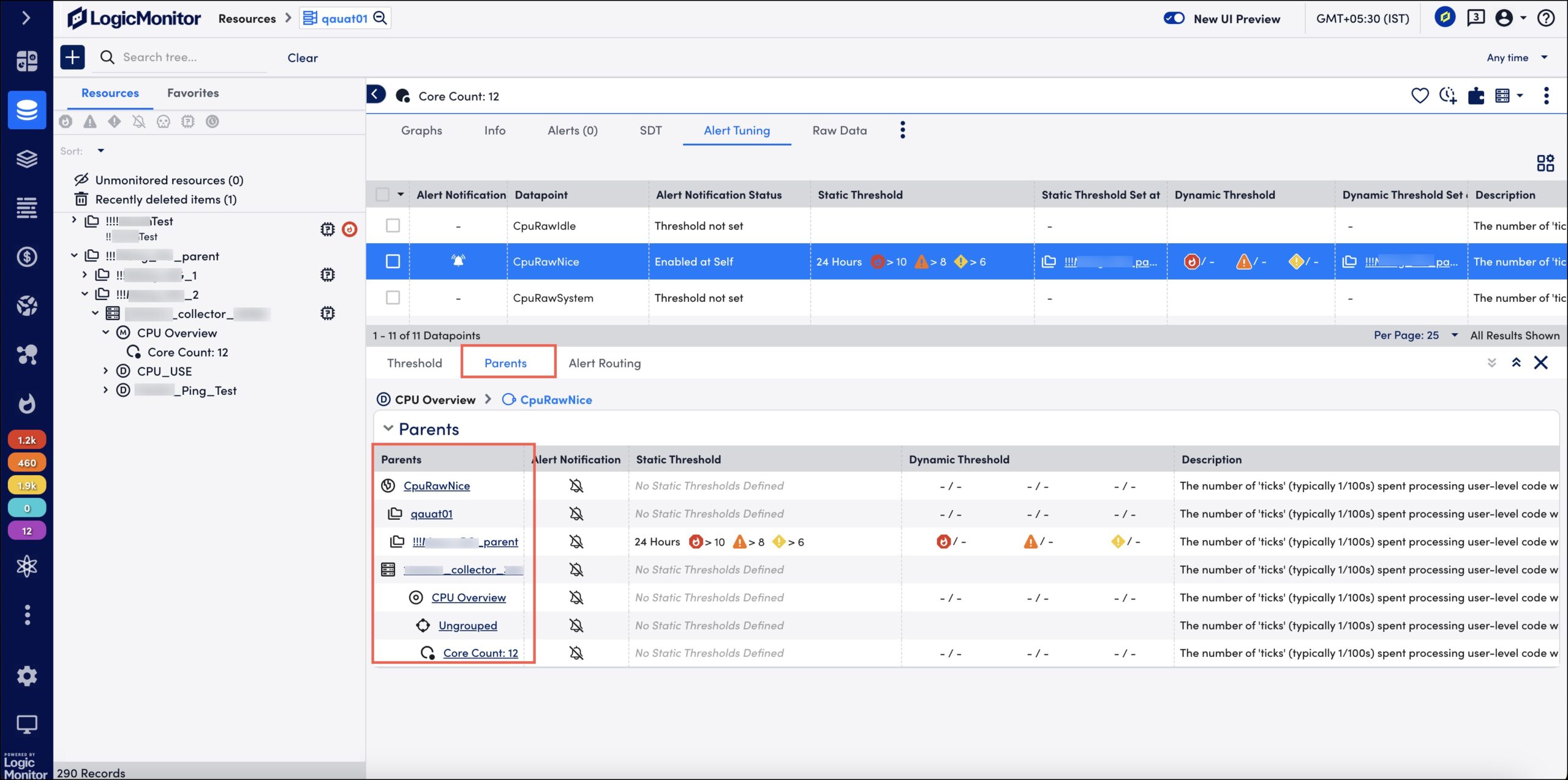Toggle muted bell for CPU Overview parent row
The height and width of the screenshot is (780, 1568).
click(x=576, y=598)
